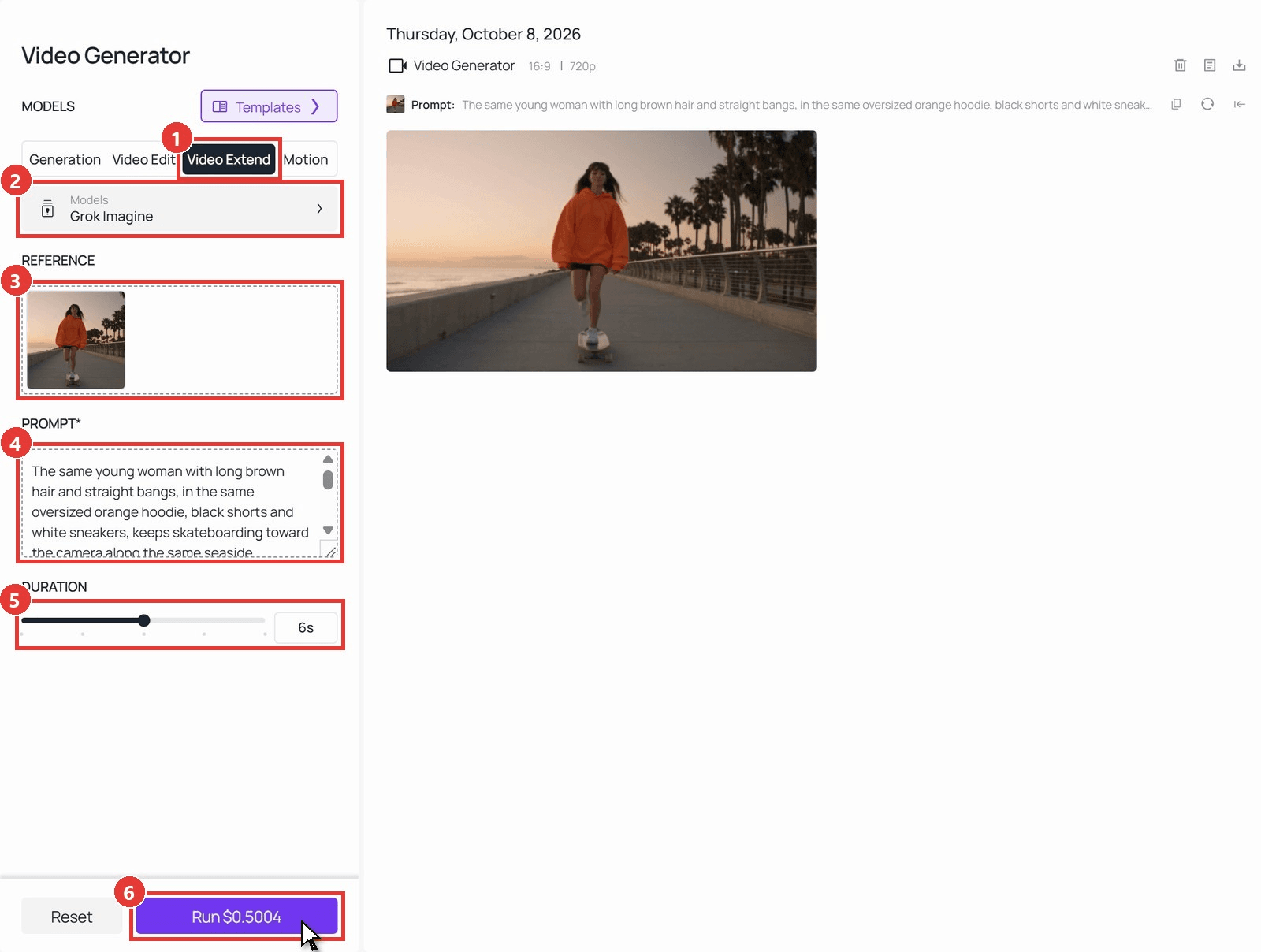Viewport: 1261px width, 952px height.
Task: Switch to the Motion tab
Action: 305,159
